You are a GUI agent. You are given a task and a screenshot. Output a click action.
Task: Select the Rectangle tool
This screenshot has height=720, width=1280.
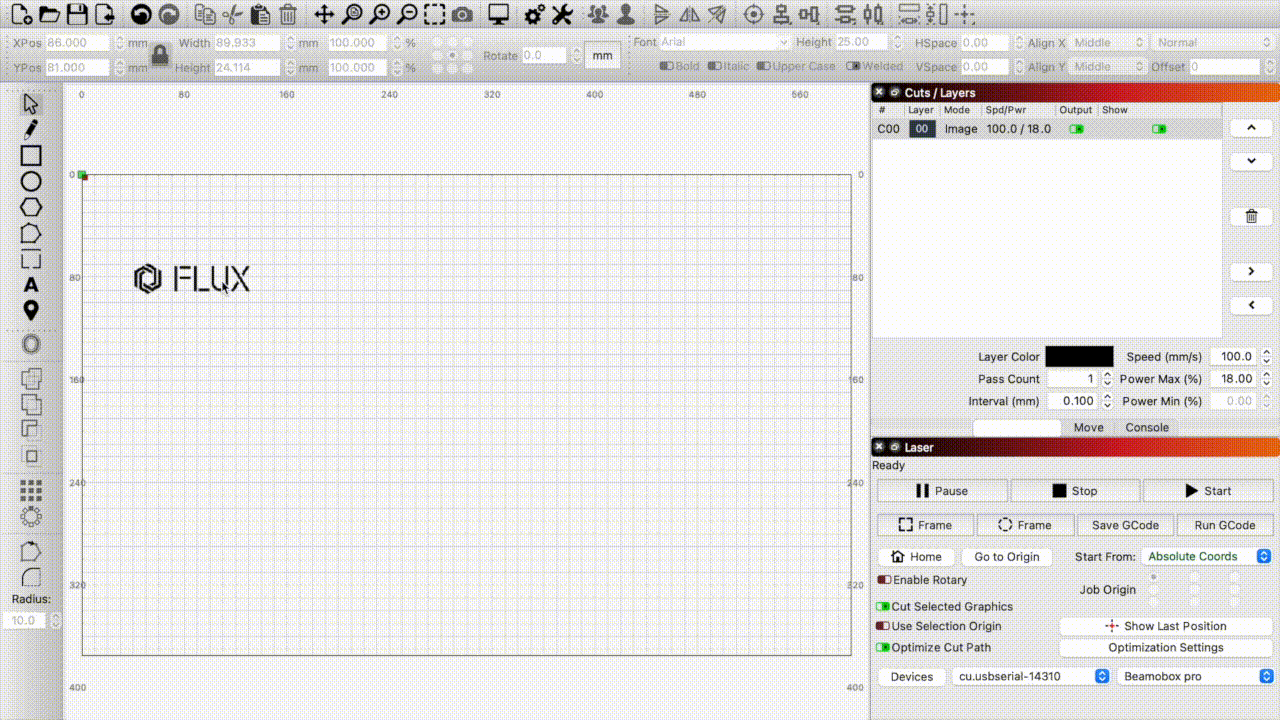pos(31,155)
